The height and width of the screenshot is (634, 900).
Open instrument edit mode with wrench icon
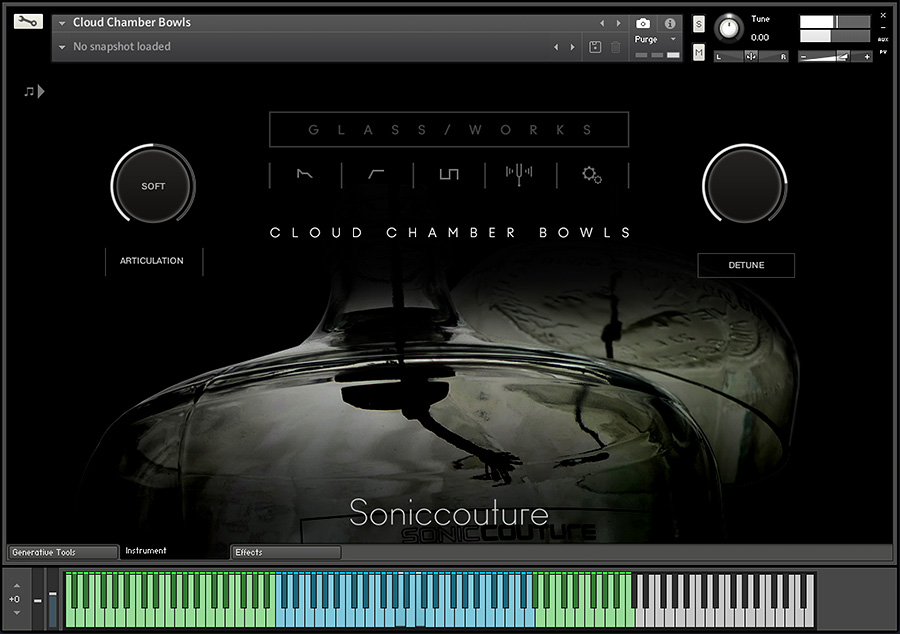click(28, 21)
